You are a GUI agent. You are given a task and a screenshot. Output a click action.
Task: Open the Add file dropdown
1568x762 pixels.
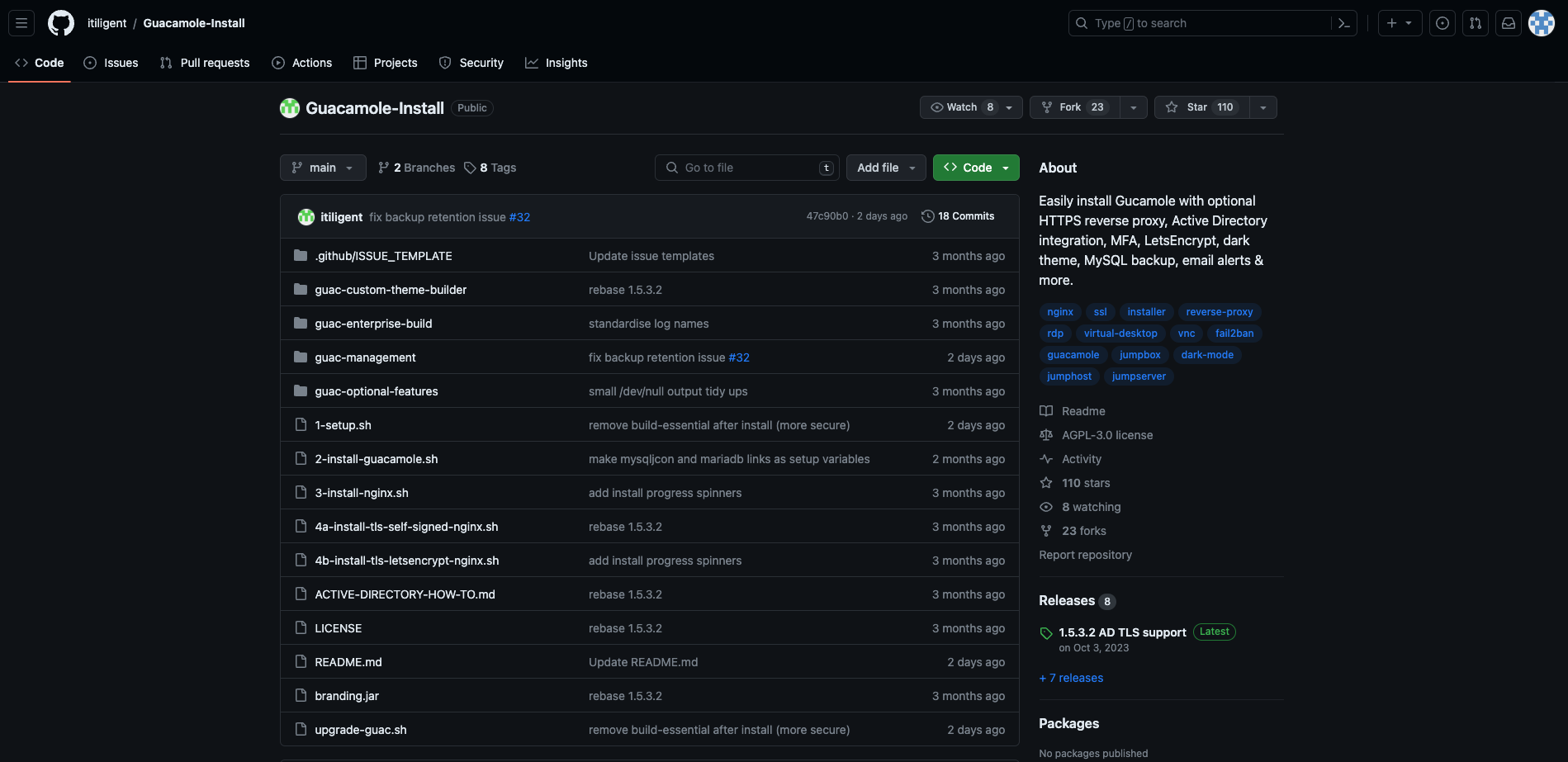886,168
